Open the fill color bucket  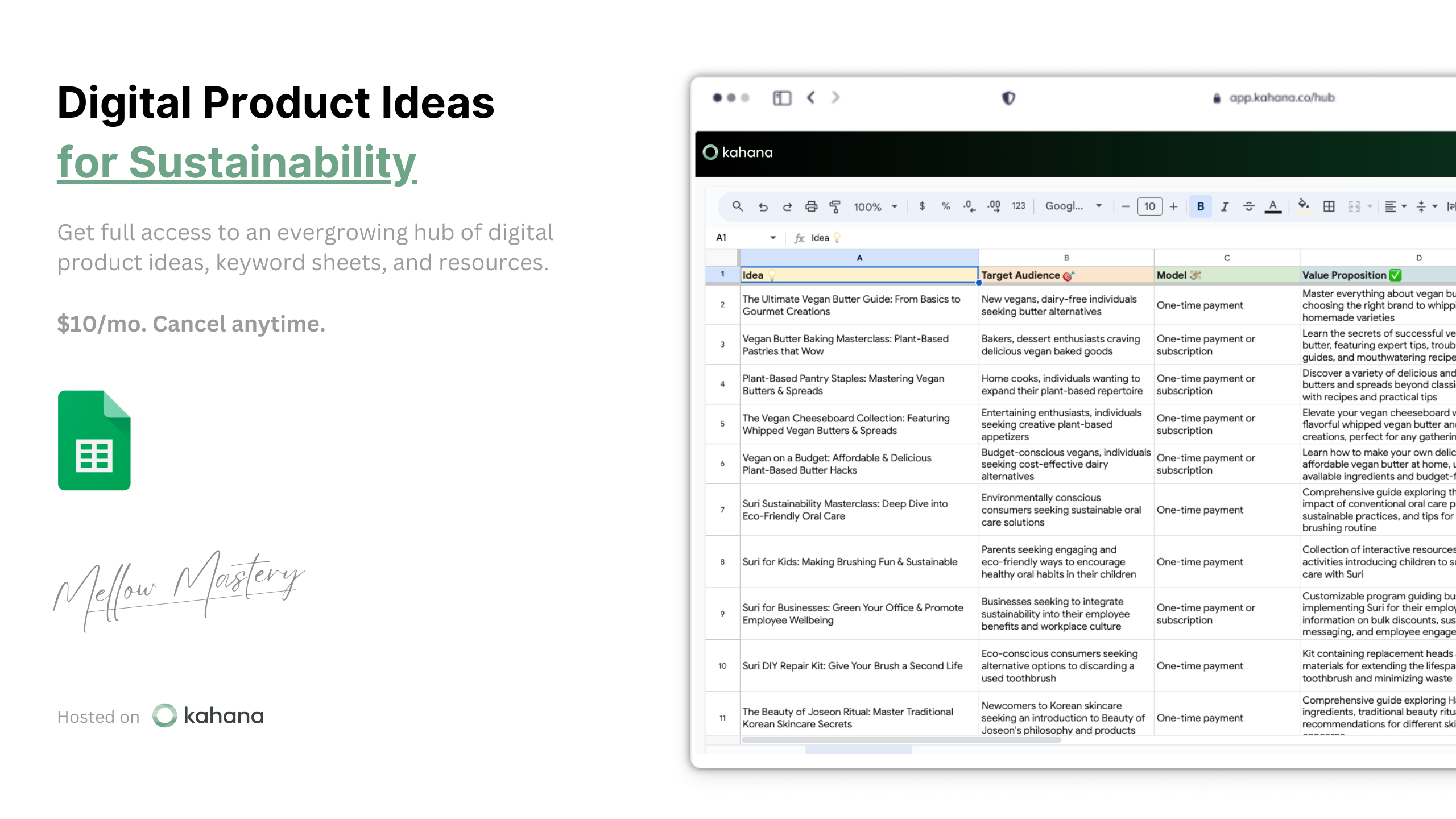point(1304,205)
